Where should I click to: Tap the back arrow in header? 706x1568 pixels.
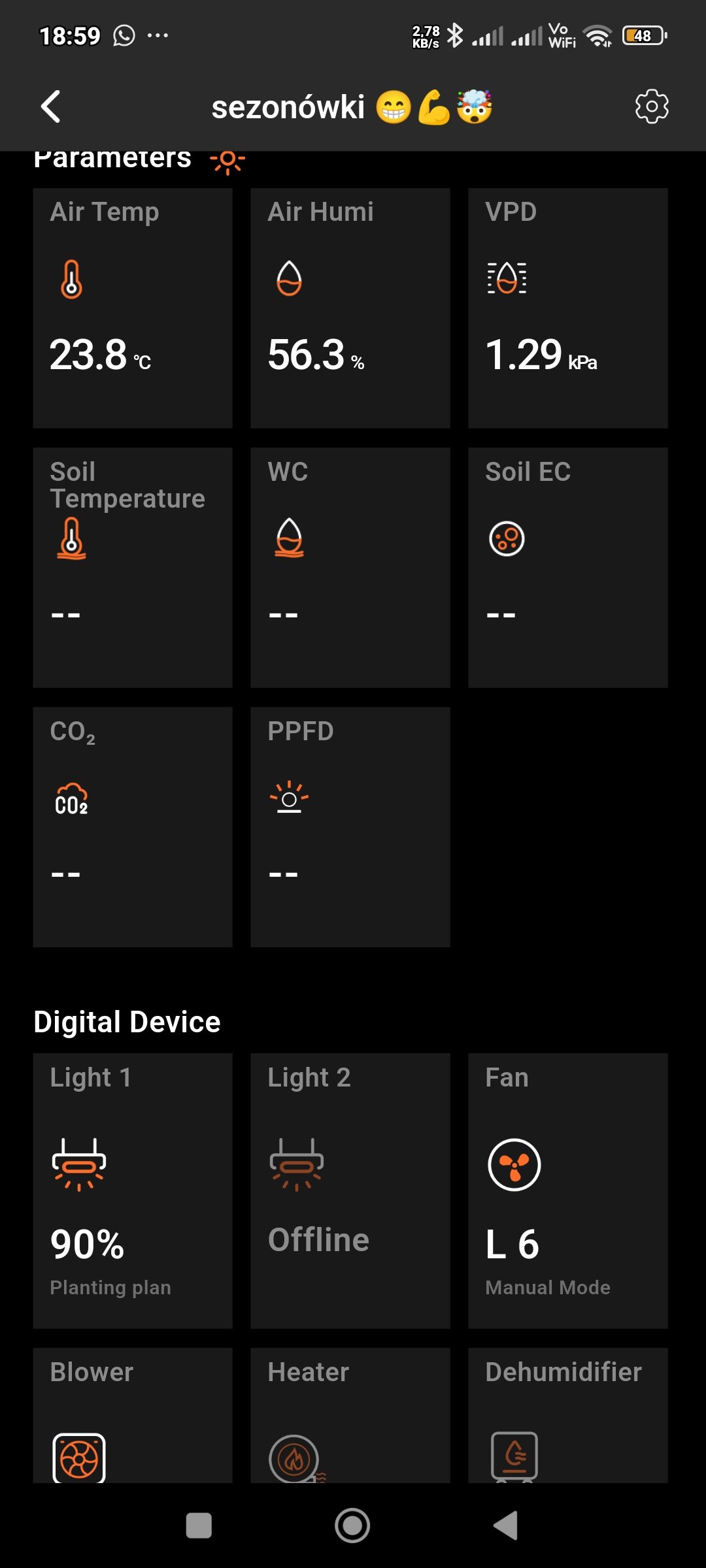(51, 106)
